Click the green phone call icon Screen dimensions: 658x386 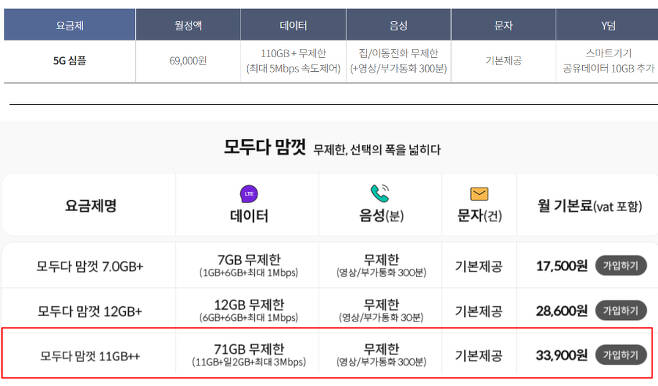pos(380,193)
